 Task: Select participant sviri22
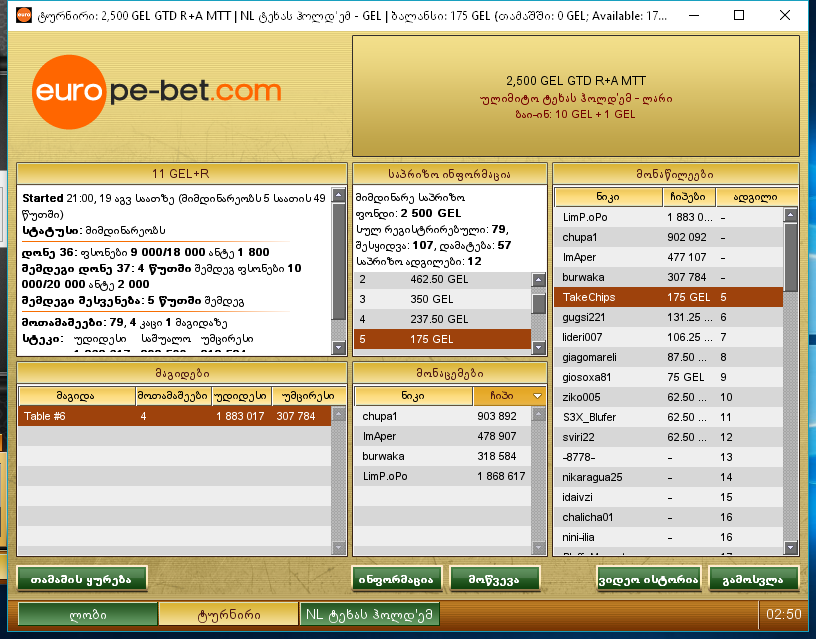669,437
